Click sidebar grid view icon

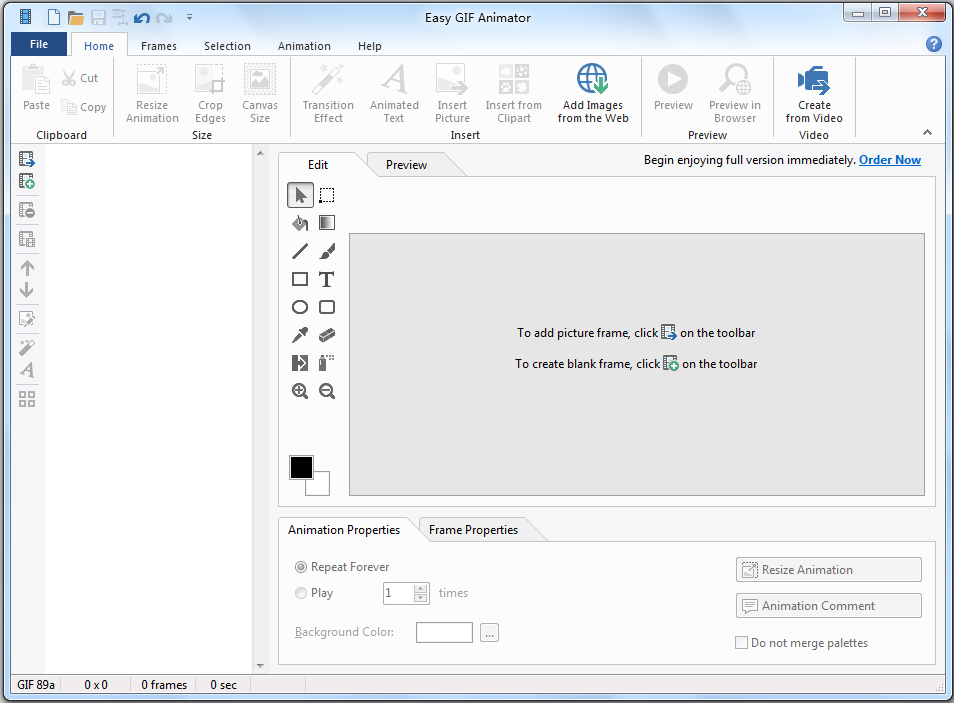click(27, 399)
